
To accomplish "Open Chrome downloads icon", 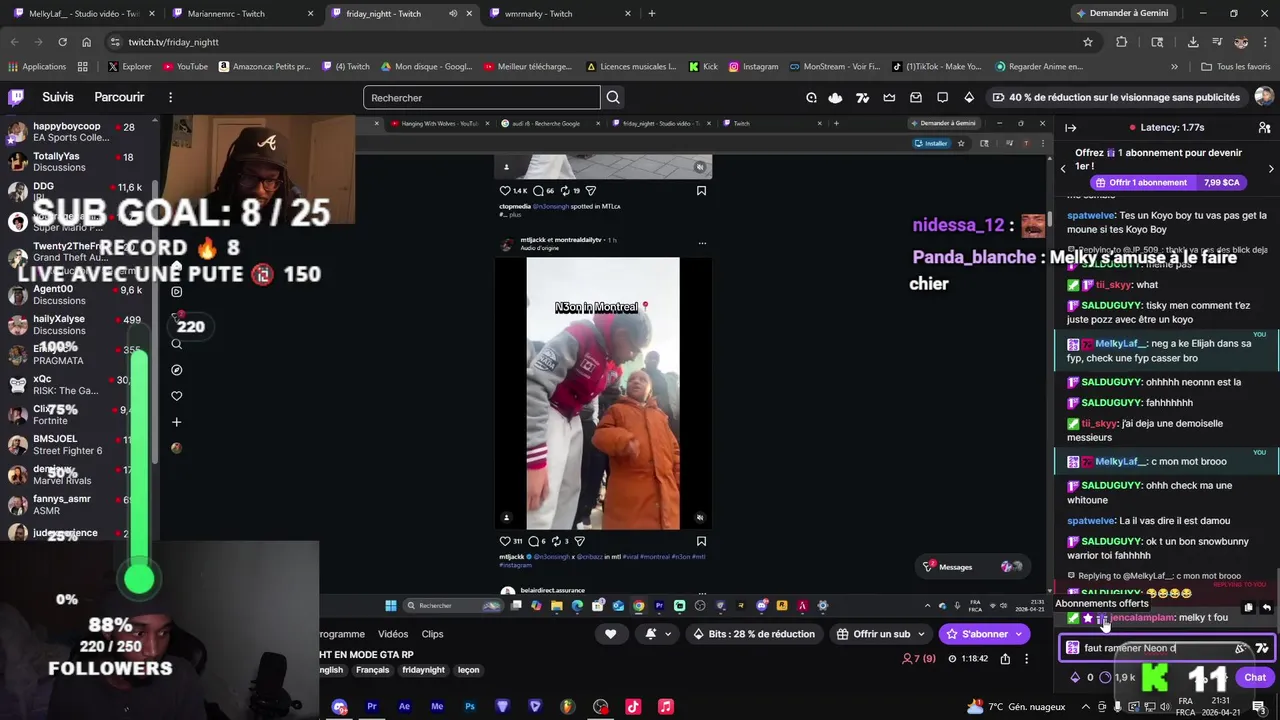I will 1193,42.
